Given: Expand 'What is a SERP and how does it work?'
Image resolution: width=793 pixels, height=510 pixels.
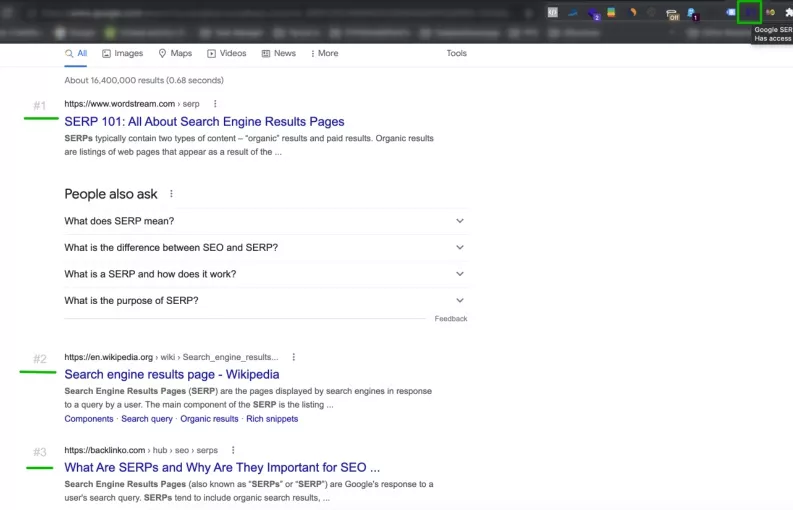Looking at the screenshot, I should pos(265,274).
